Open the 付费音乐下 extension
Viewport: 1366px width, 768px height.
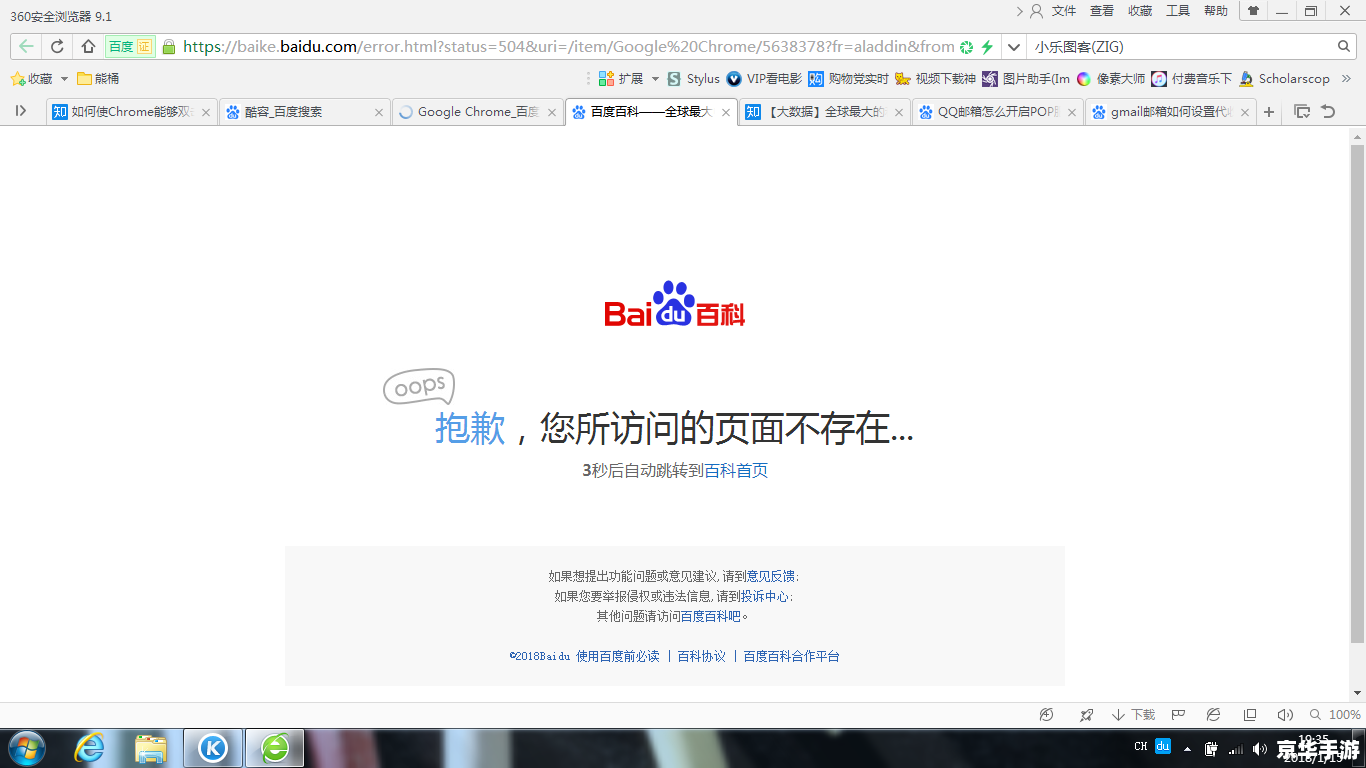tap(1191, 78)
